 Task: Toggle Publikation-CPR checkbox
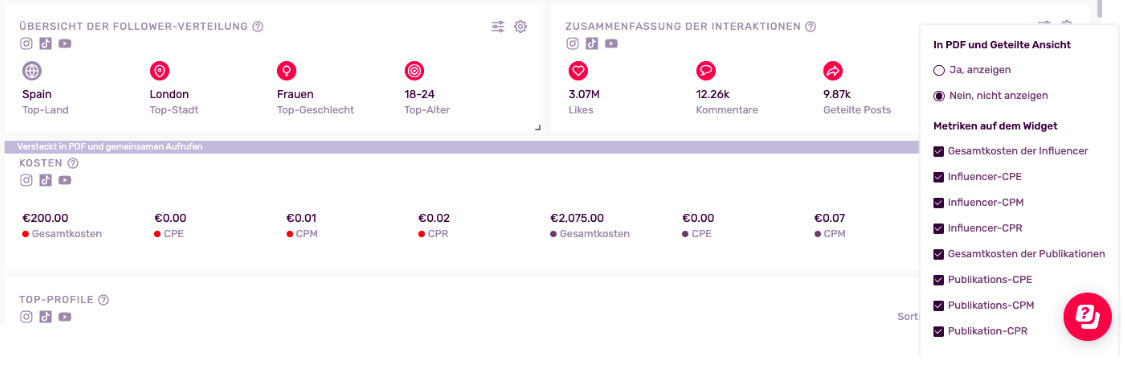point(938,331)
